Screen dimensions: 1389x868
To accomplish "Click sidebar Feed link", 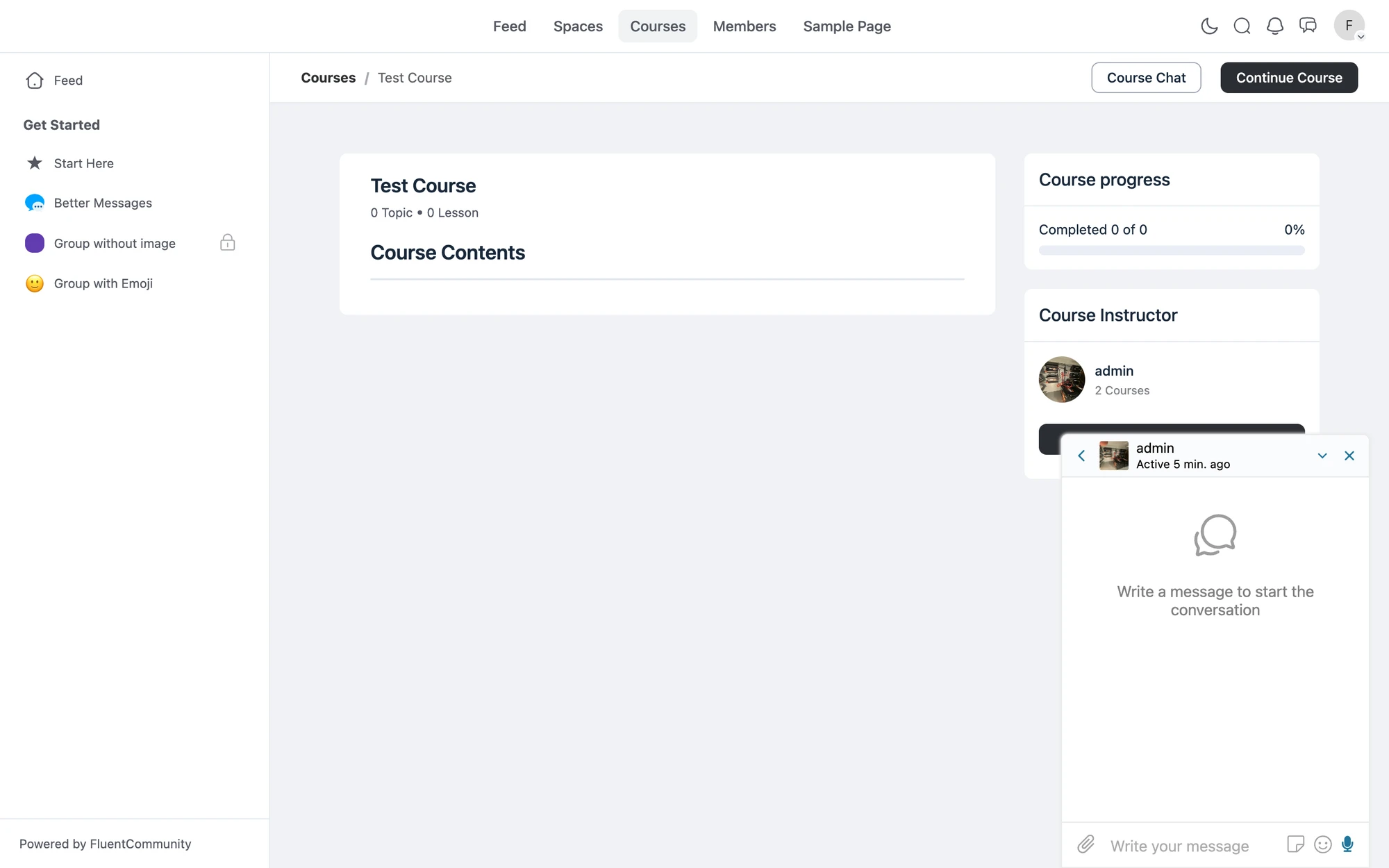I will [x=68, y=81].
